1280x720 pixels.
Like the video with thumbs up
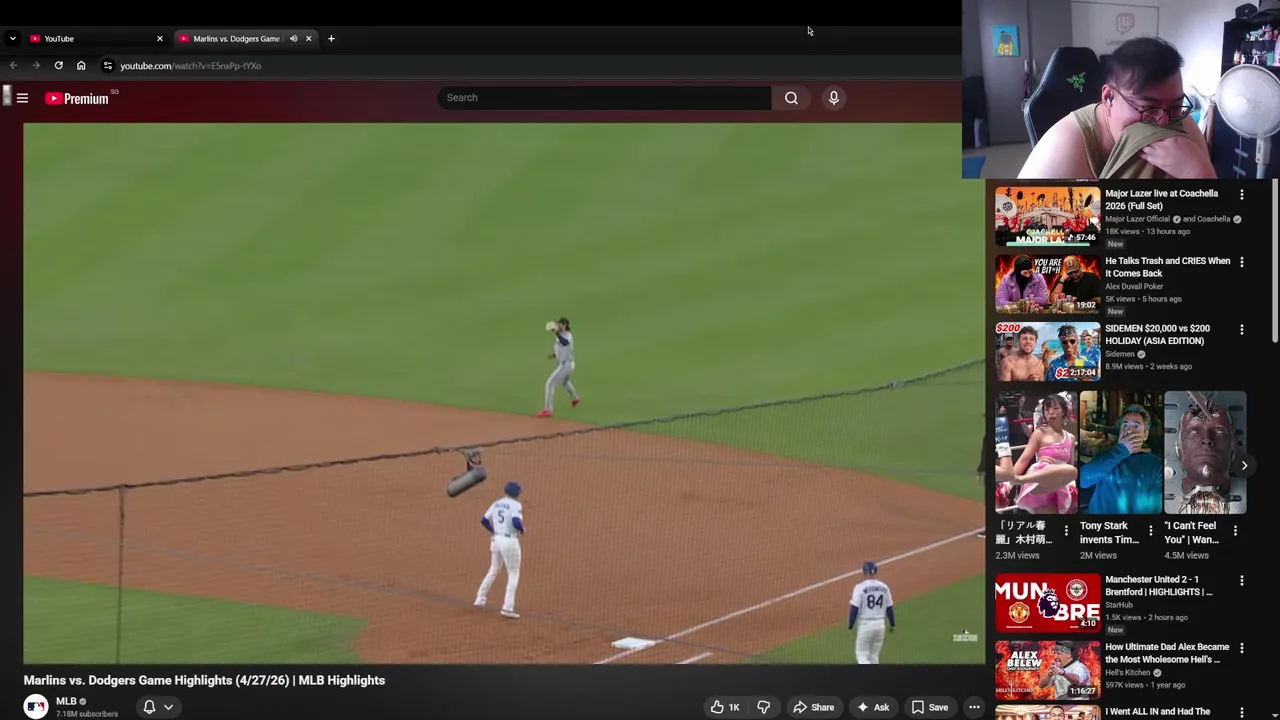(725, 707)
